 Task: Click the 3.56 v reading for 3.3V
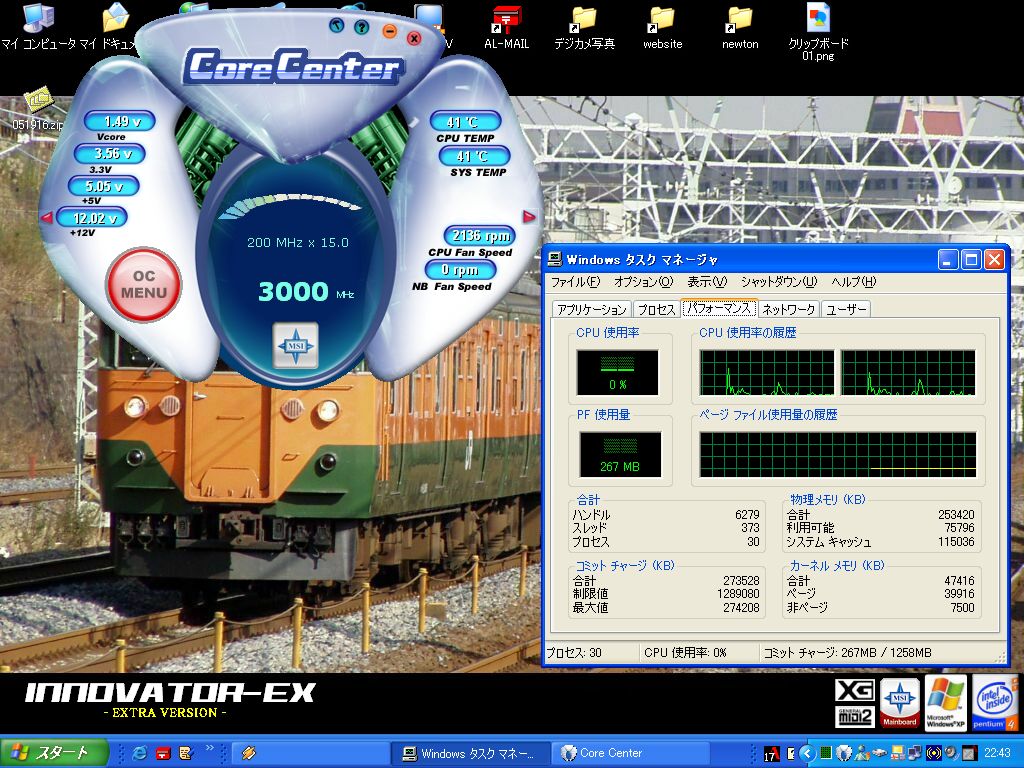click(110, 154)
